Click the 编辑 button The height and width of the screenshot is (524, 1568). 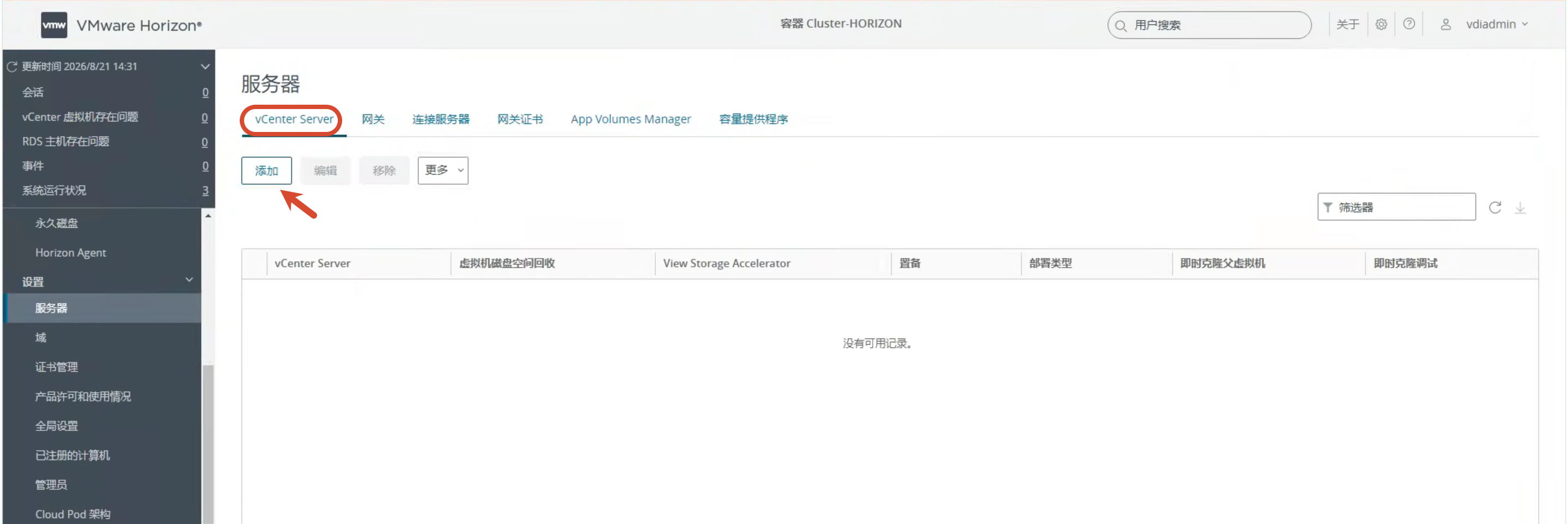tap(325, 171)
